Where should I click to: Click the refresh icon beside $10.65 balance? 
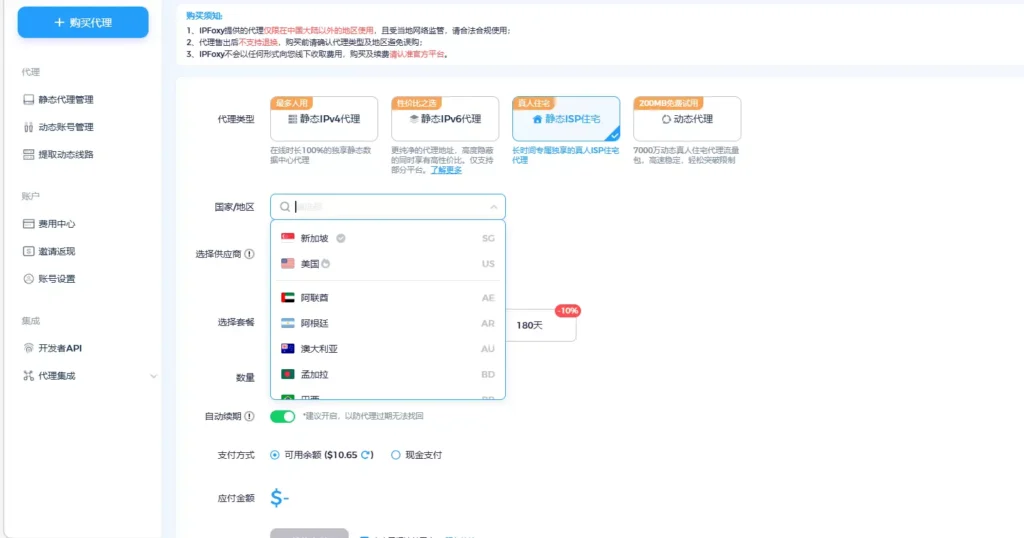pos(366,455)
